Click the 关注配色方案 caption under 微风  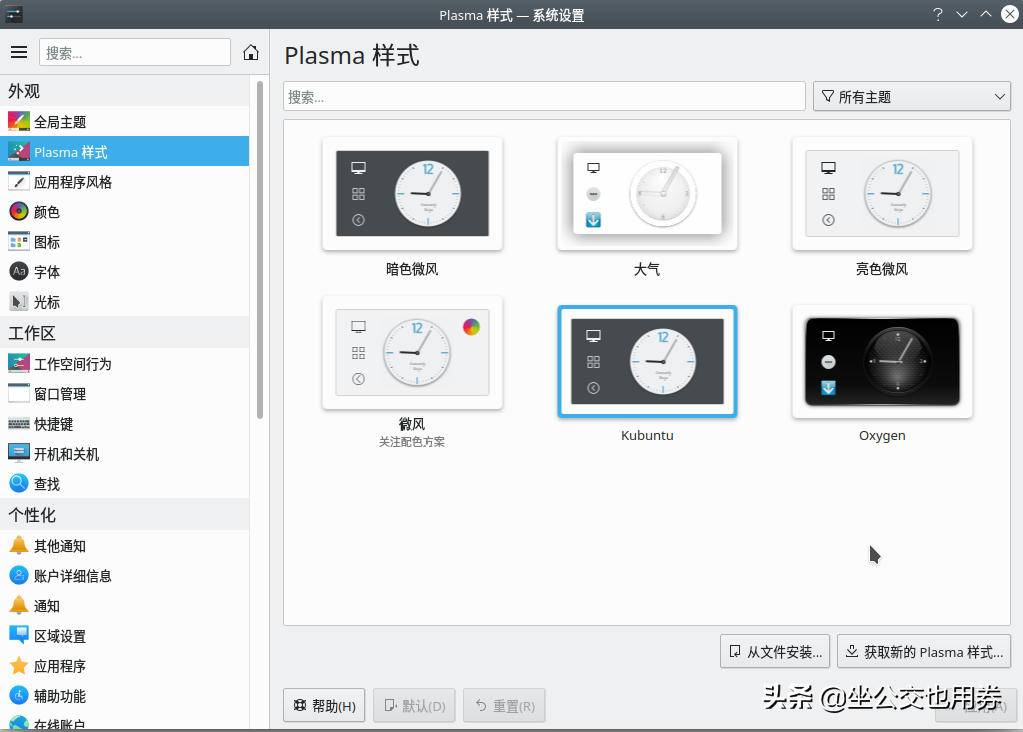click(412, 442)
